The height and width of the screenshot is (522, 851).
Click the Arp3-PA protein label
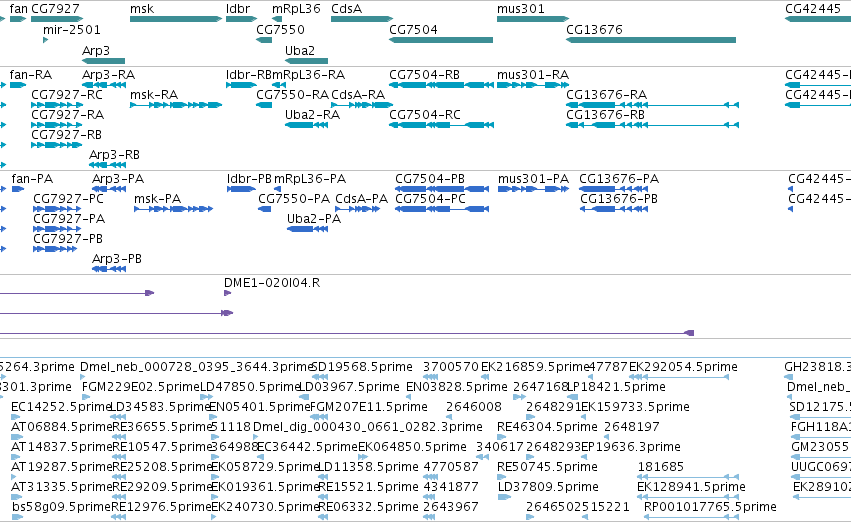pos(118,179)
